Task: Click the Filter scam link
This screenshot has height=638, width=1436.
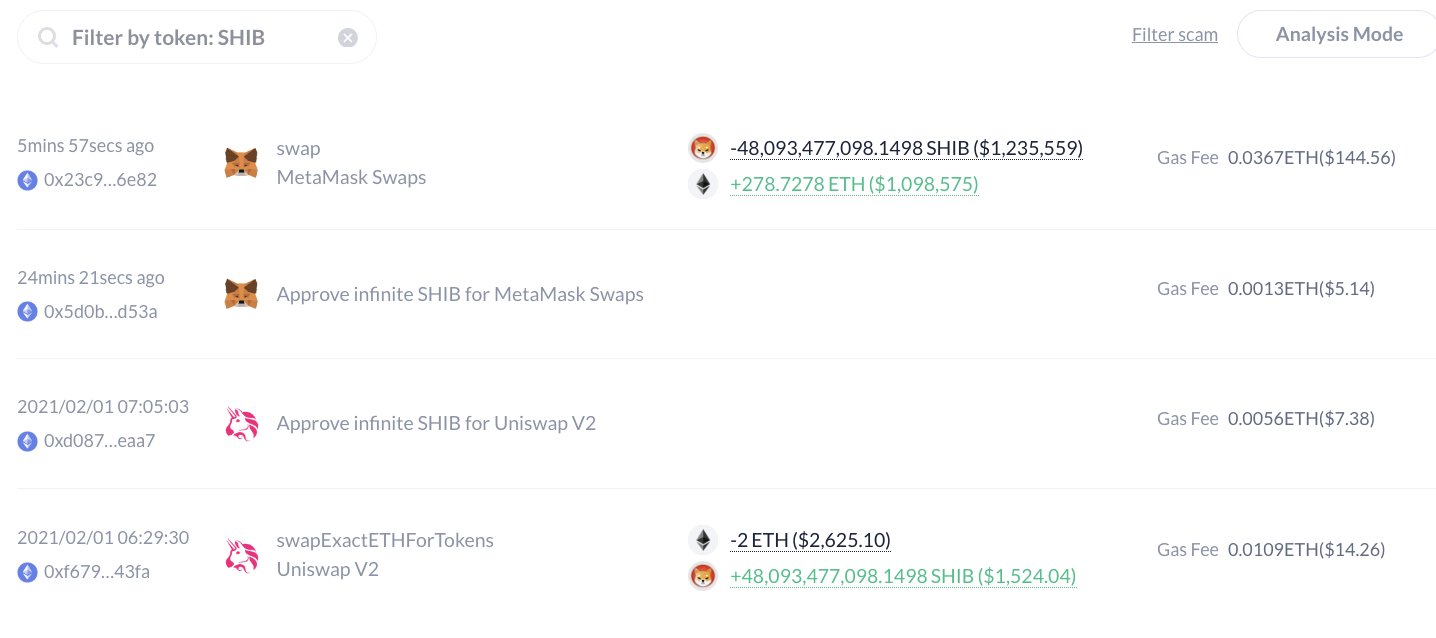Action: [x=1174, y=35]
